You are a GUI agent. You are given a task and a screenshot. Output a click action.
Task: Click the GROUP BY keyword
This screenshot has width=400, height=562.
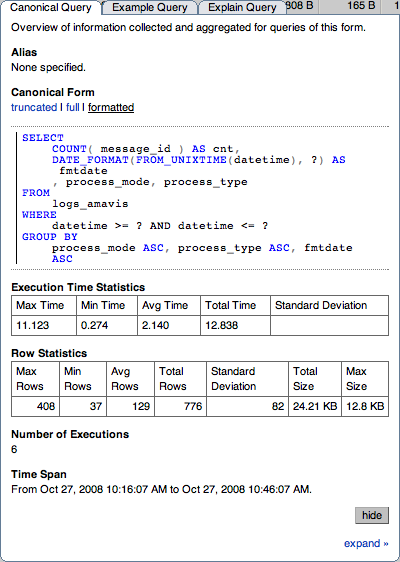coord(50,237)
